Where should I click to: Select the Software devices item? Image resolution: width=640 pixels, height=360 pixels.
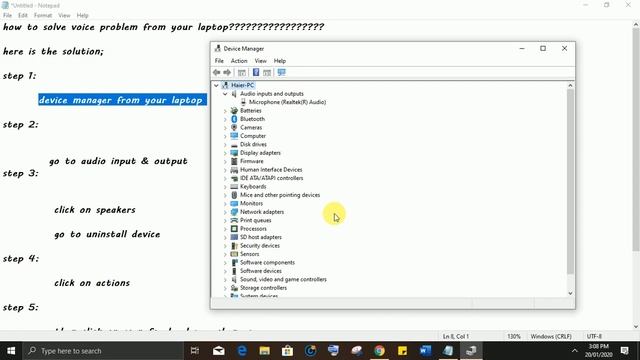tap(260, 271)
